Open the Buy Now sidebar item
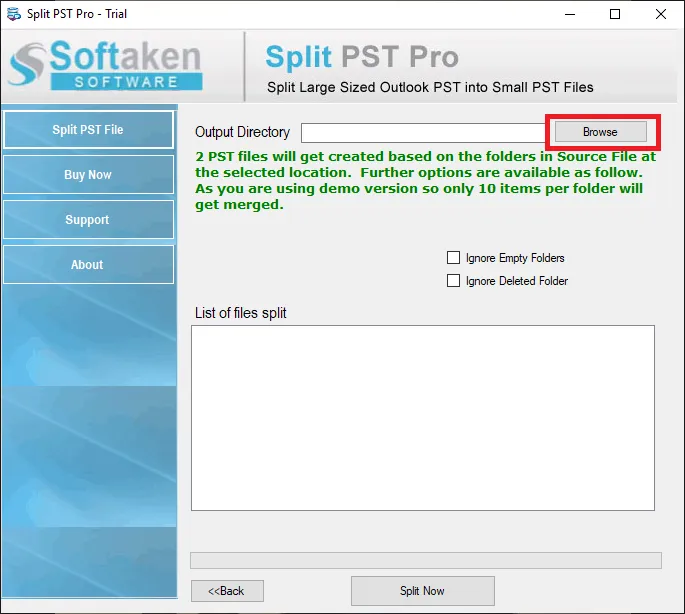Viewport: 685px width, 614px height. tap(88, 175)
